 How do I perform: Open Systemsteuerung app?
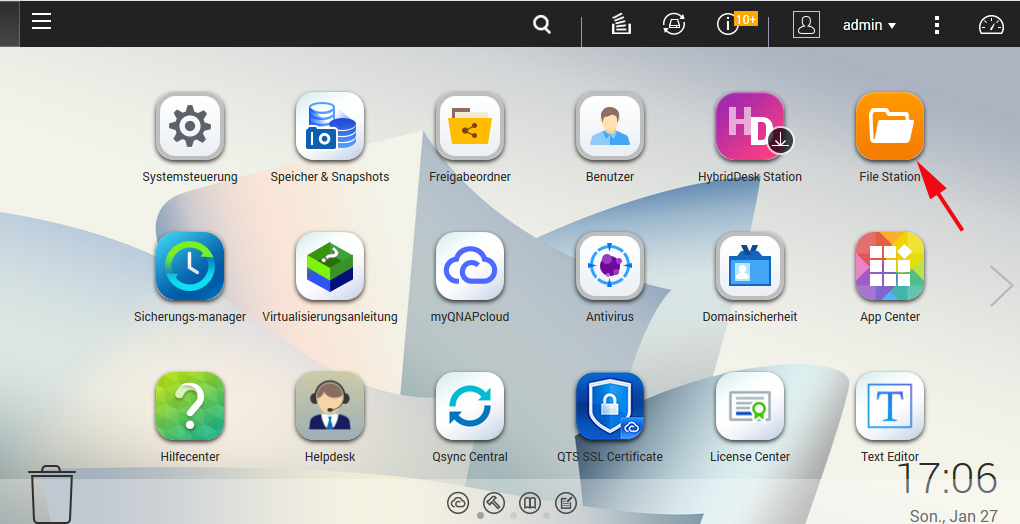(190, 126)
